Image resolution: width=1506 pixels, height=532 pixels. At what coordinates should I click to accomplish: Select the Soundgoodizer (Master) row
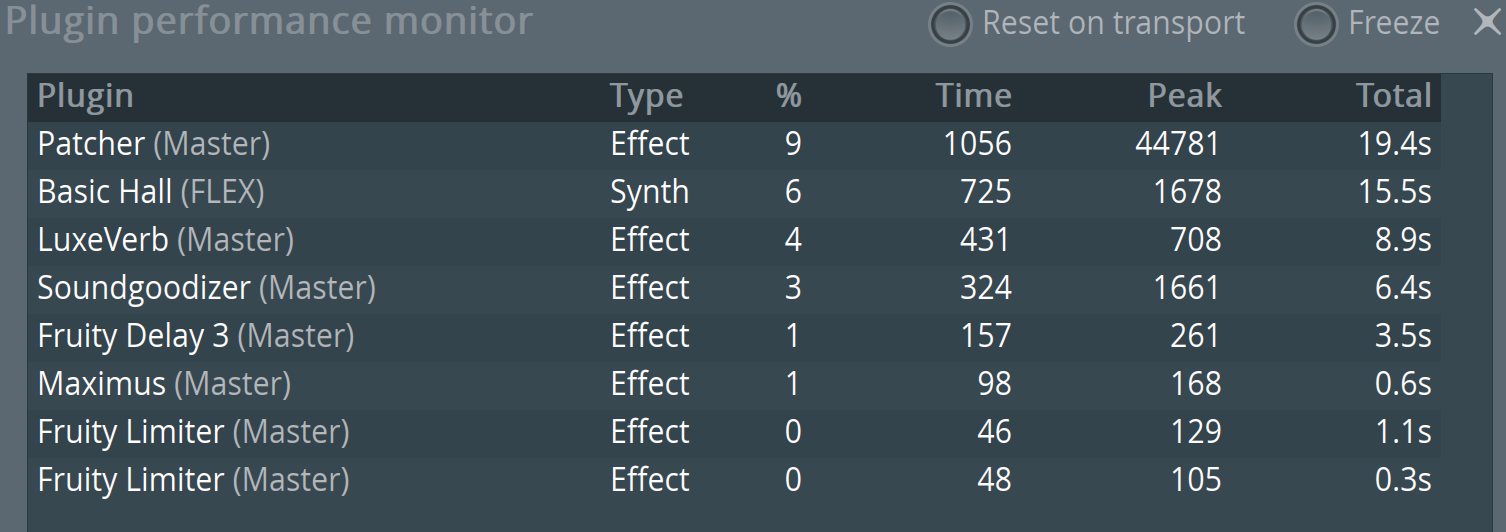pyautogui.click(x=734, y=289)
